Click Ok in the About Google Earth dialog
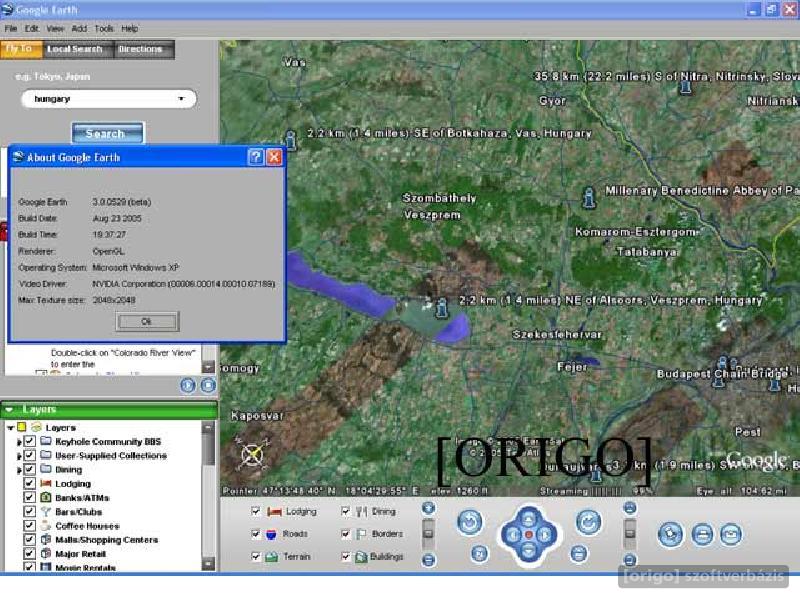The height and width of the screenshot is (600, 800). click(x=147, y=321)
